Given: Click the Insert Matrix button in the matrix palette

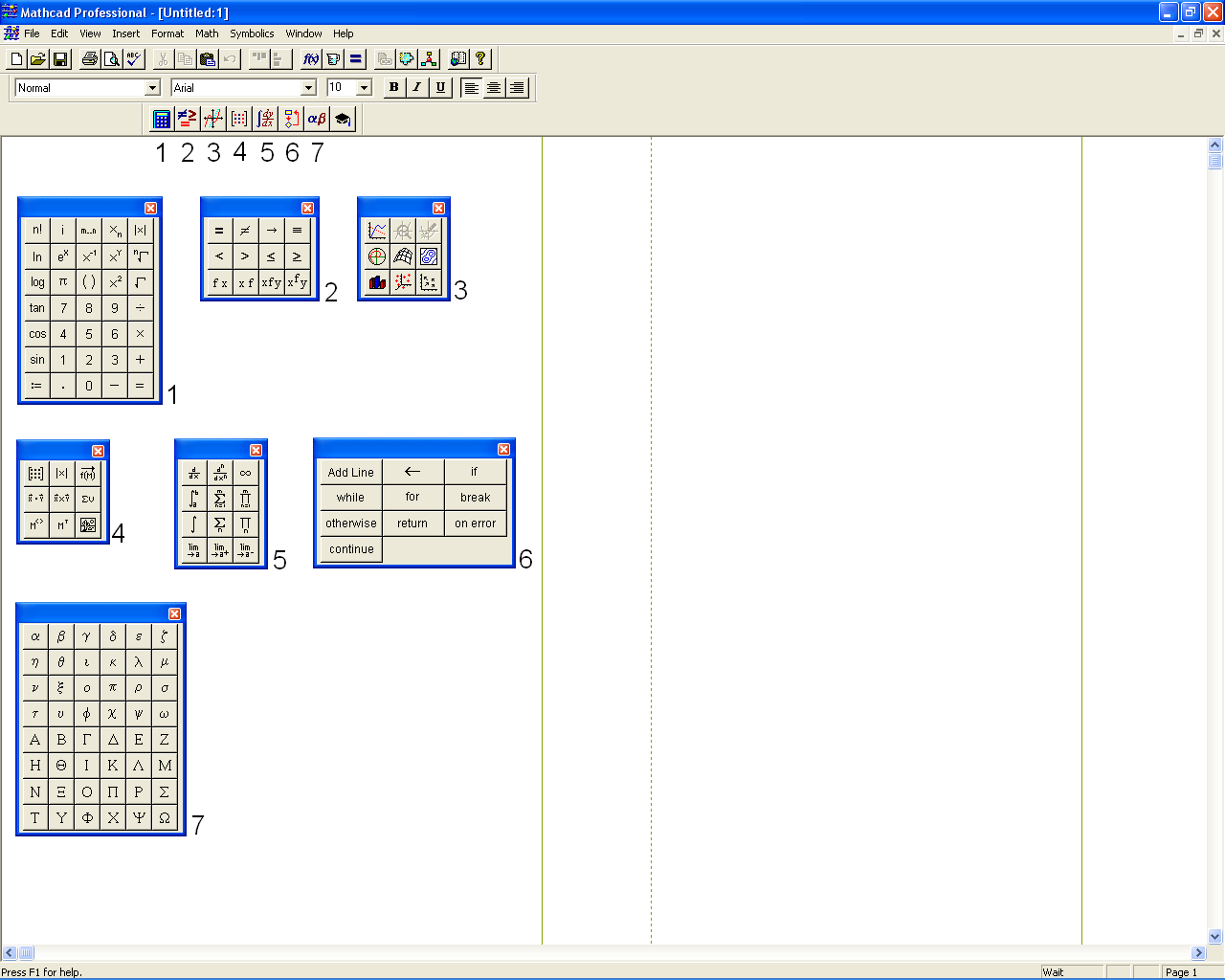Looking at the screenshot, I should (x=36, y=473).
